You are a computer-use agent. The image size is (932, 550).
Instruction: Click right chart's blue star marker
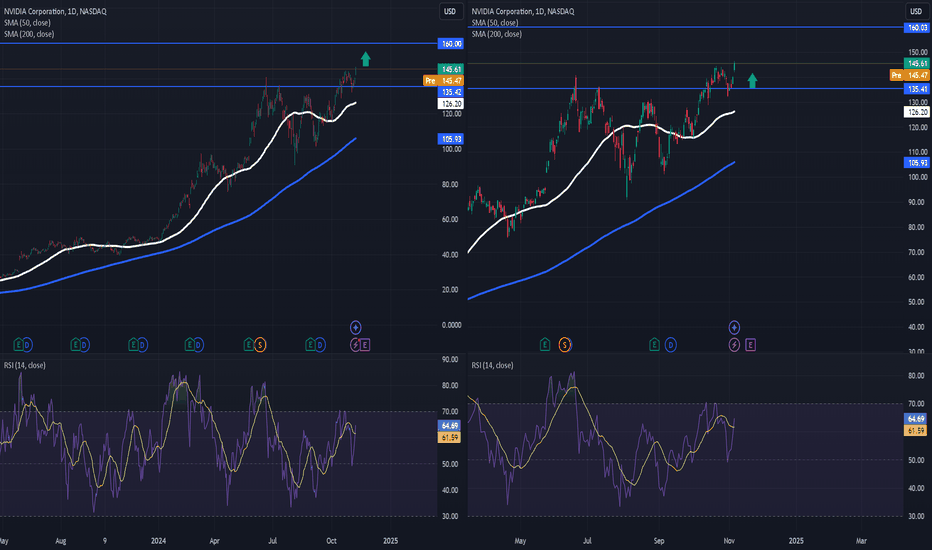tap(734, 327)
